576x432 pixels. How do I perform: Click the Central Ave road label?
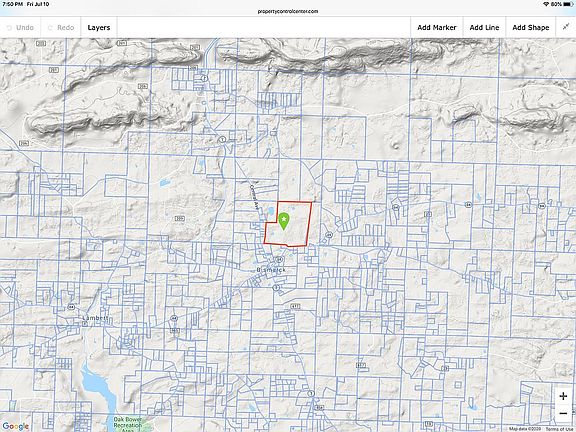coord(254,197)
